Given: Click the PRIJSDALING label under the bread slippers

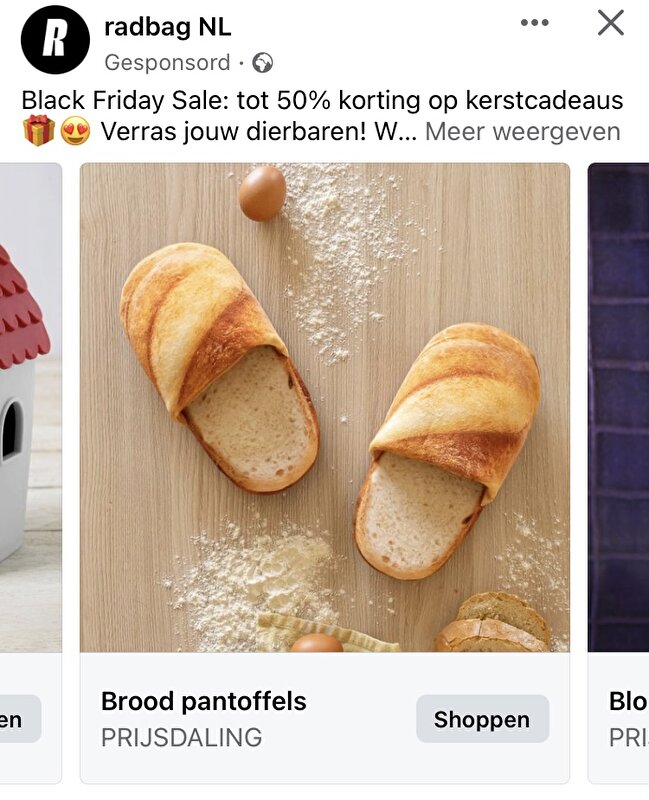Looking at the screenshot, I should (x=182, y=738).
